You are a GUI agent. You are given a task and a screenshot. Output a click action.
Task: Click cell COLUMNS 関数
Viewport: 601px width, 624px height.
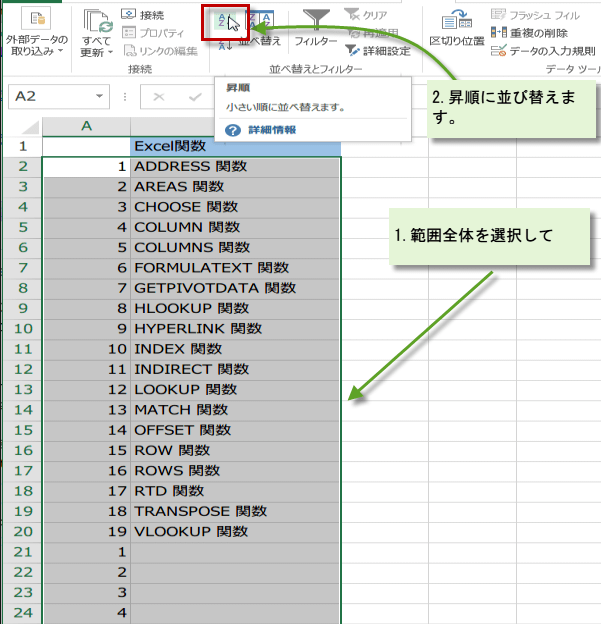(235, 248)
